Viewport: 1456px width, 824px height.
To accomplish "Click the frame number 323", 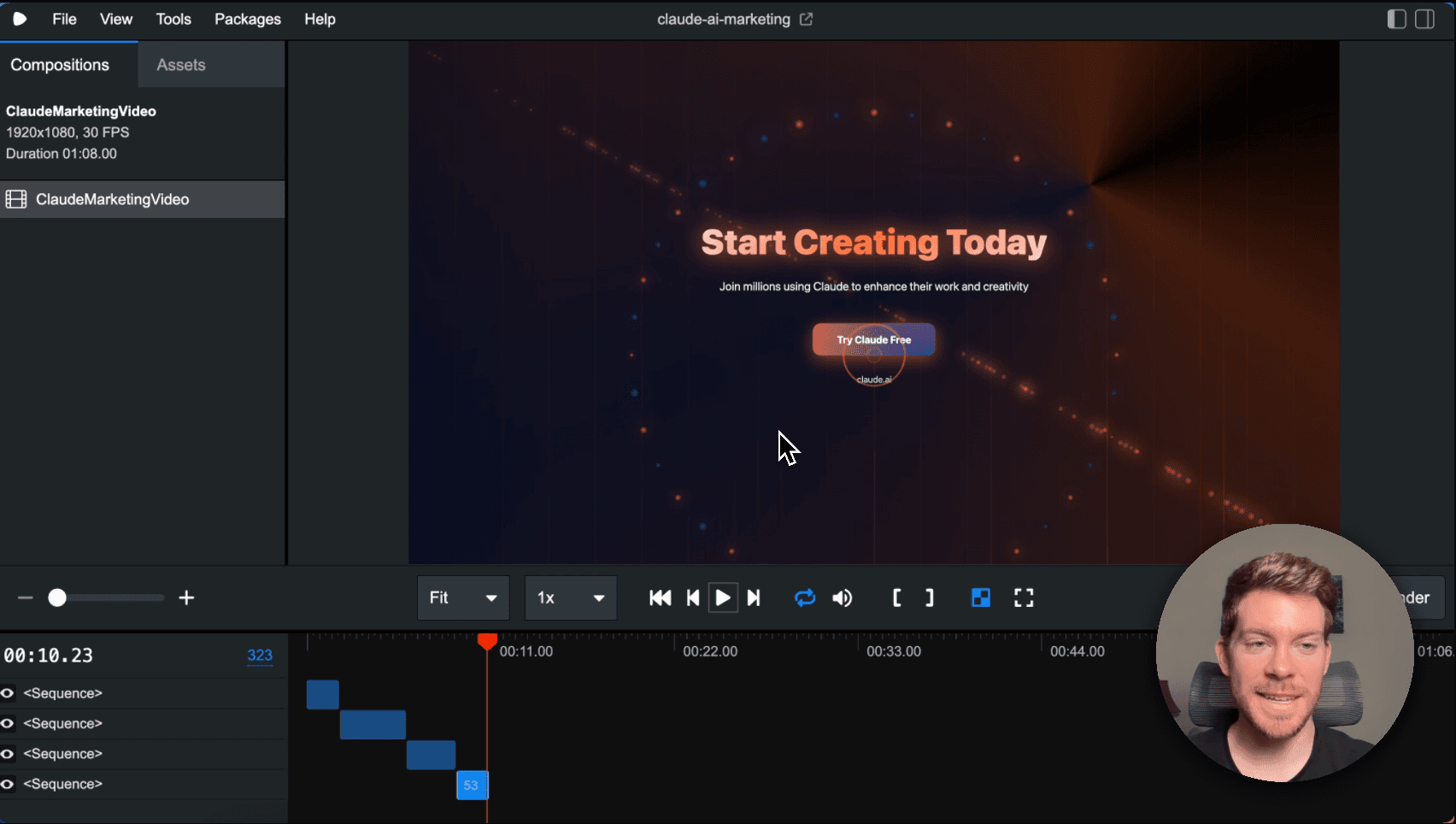I will [260, 656].
